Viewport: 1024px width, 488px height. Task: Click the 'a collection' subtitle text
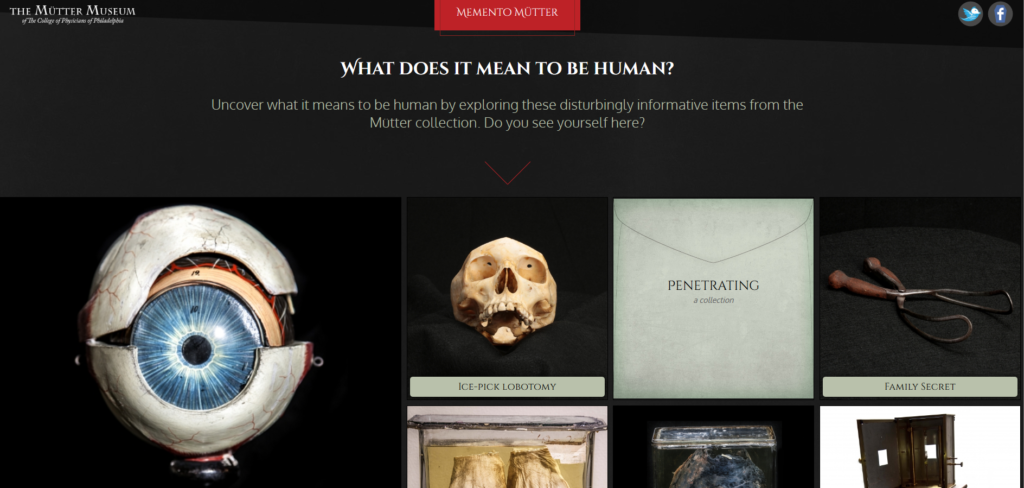coord(713,301)
